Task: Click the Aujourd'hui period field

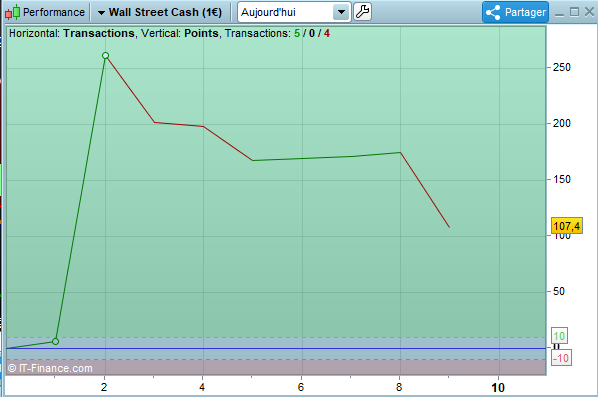Action: click(x=294, y=12)
